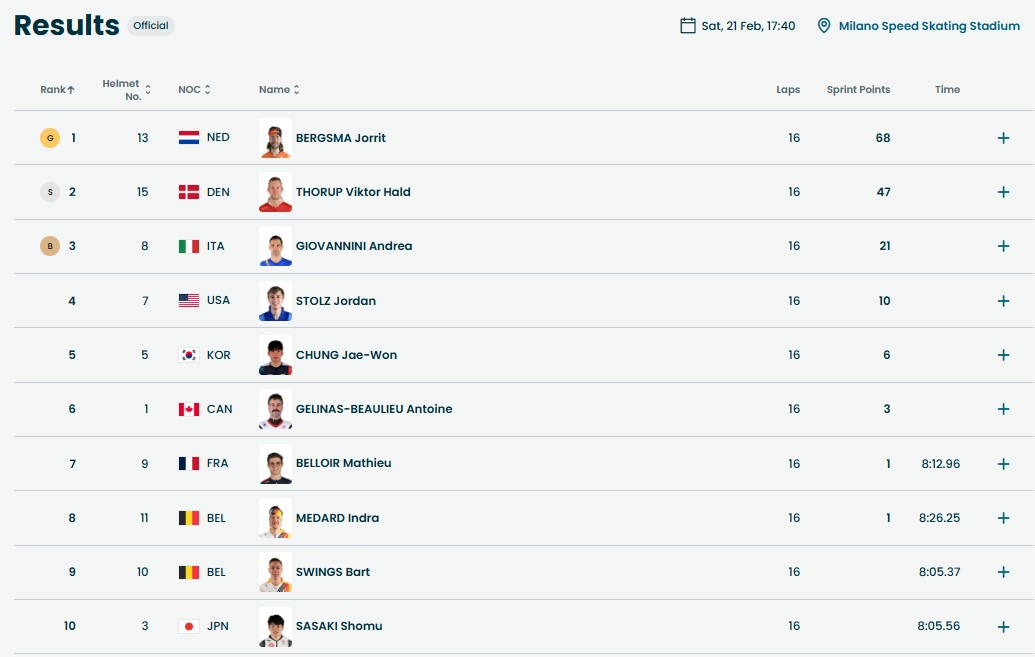Sort results by Name column
The width and height of the screenshot is (1035, 657).
tap(279, 90)
